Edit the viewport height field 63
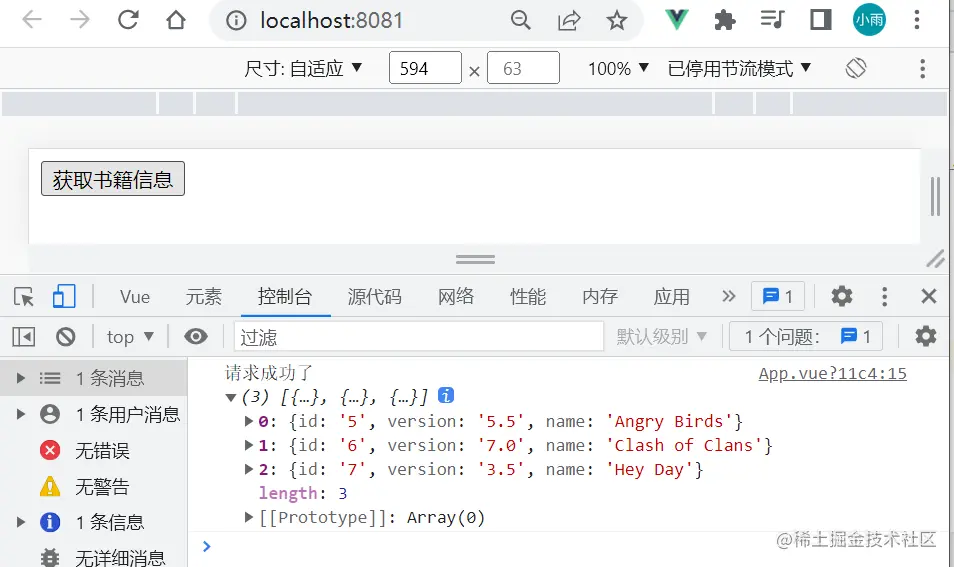 pos(523,68)
